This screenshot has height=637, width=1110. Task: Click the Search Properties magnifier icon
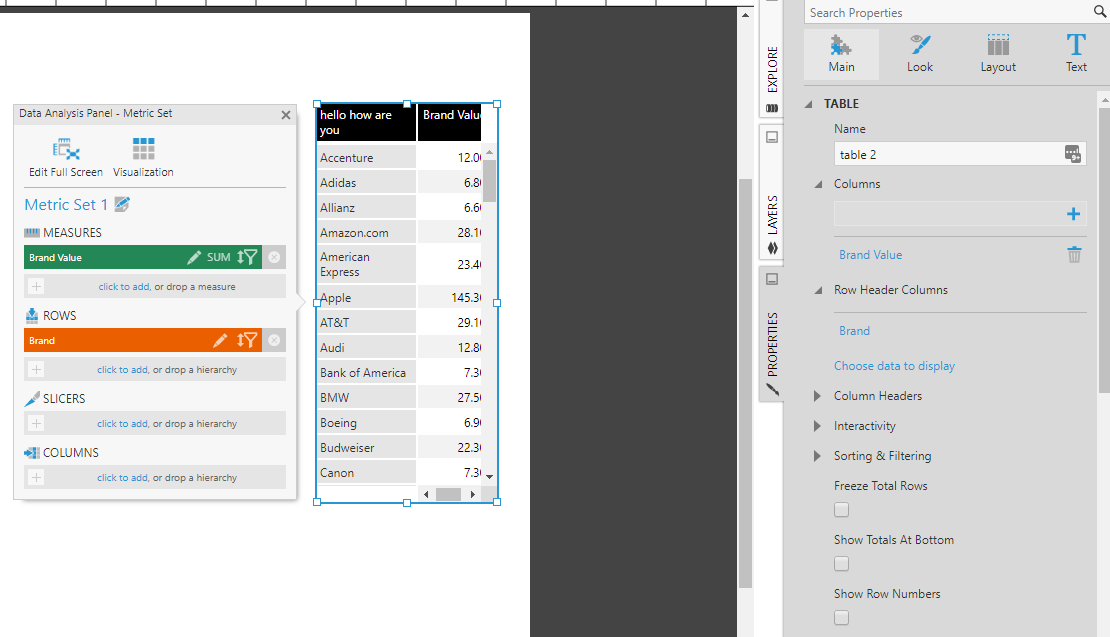point(1101,11)
